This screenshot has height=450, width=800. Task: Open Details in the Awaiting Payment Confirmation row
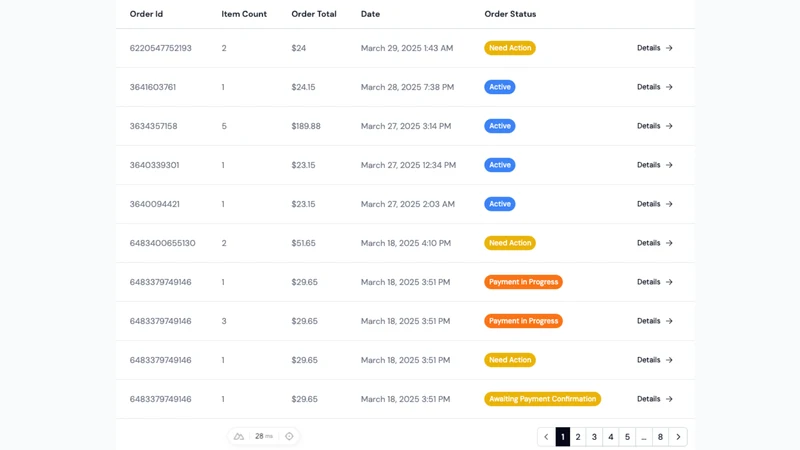coord(655,399)
